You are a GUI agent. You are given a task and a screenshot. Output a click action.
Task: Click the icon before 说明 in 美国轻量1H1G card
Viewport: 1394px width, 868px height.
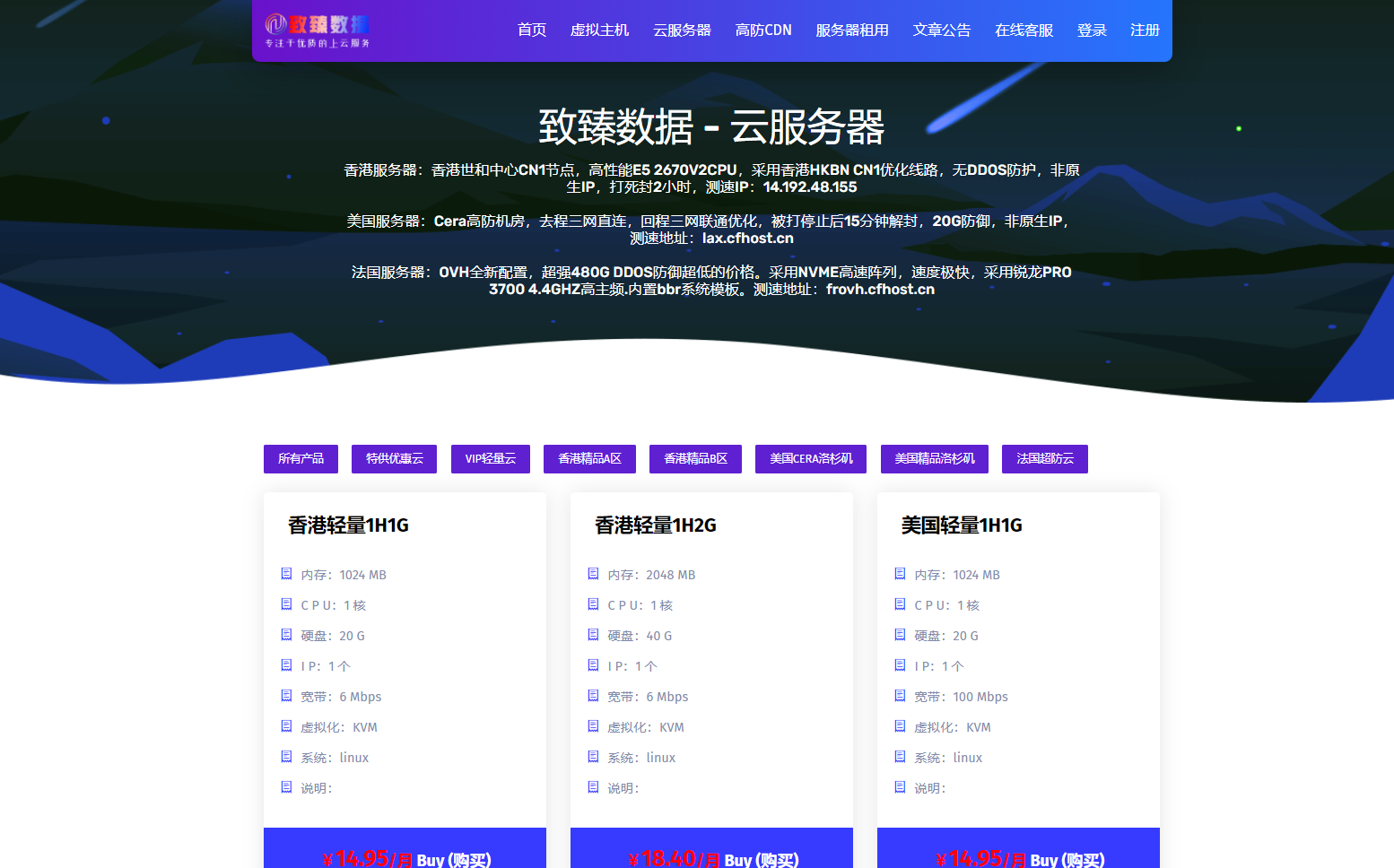tap(900, 787)
